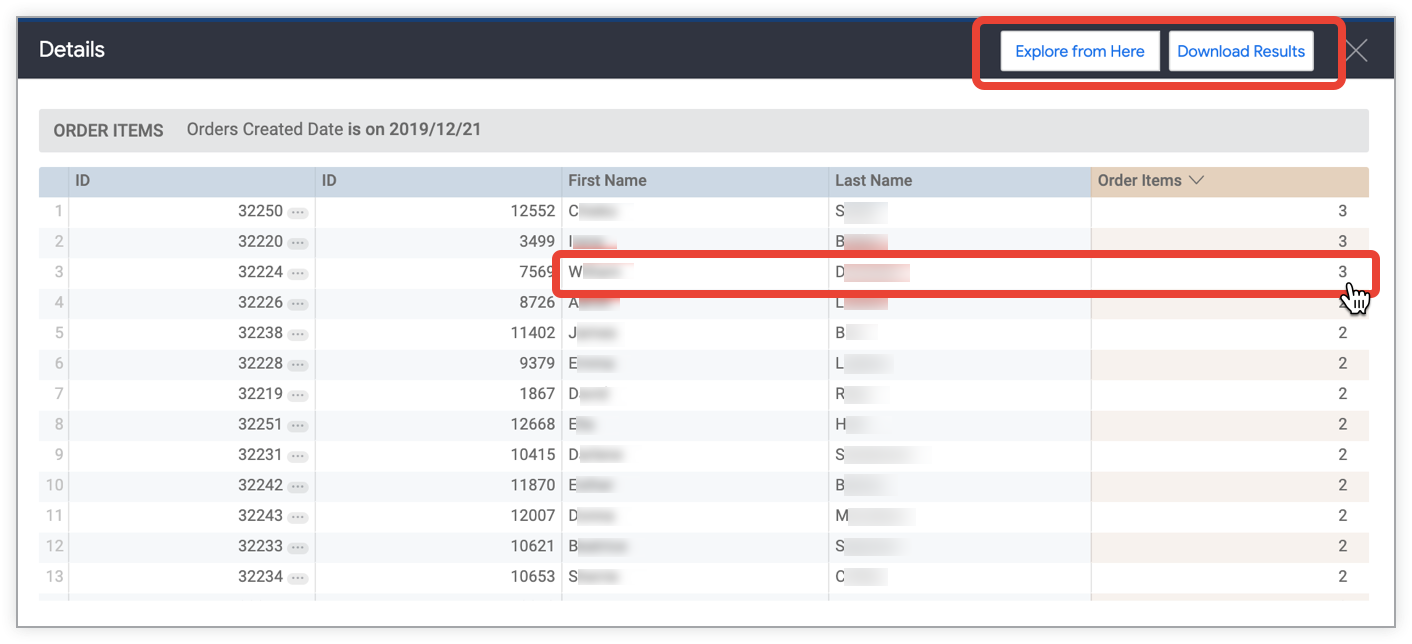Click the drill menu icon for ID 32238
1412x644 pixels.
pyautogui.click(x=299, y=333)
